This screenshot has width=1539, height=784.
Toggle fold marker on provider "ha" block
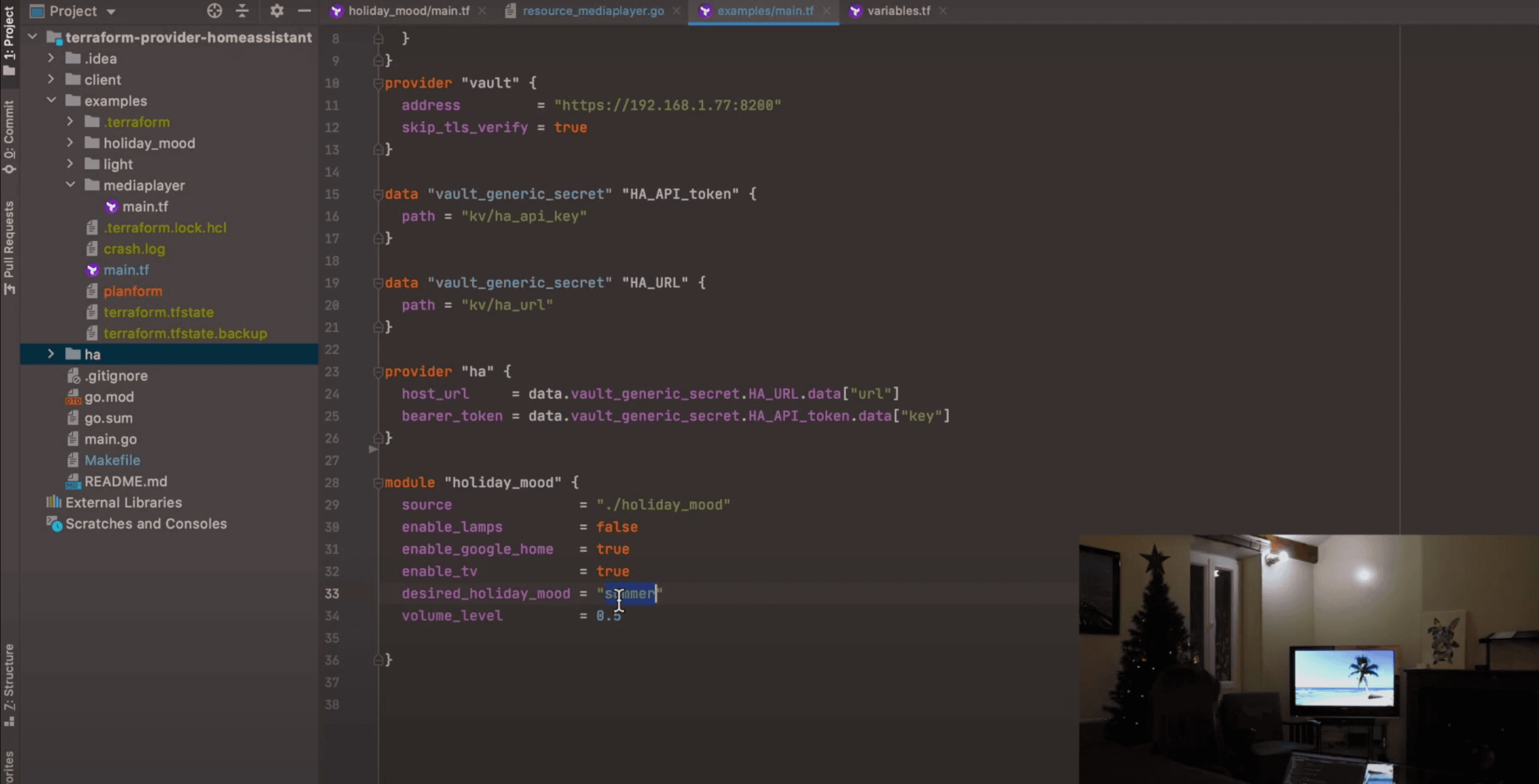point(377,371)
